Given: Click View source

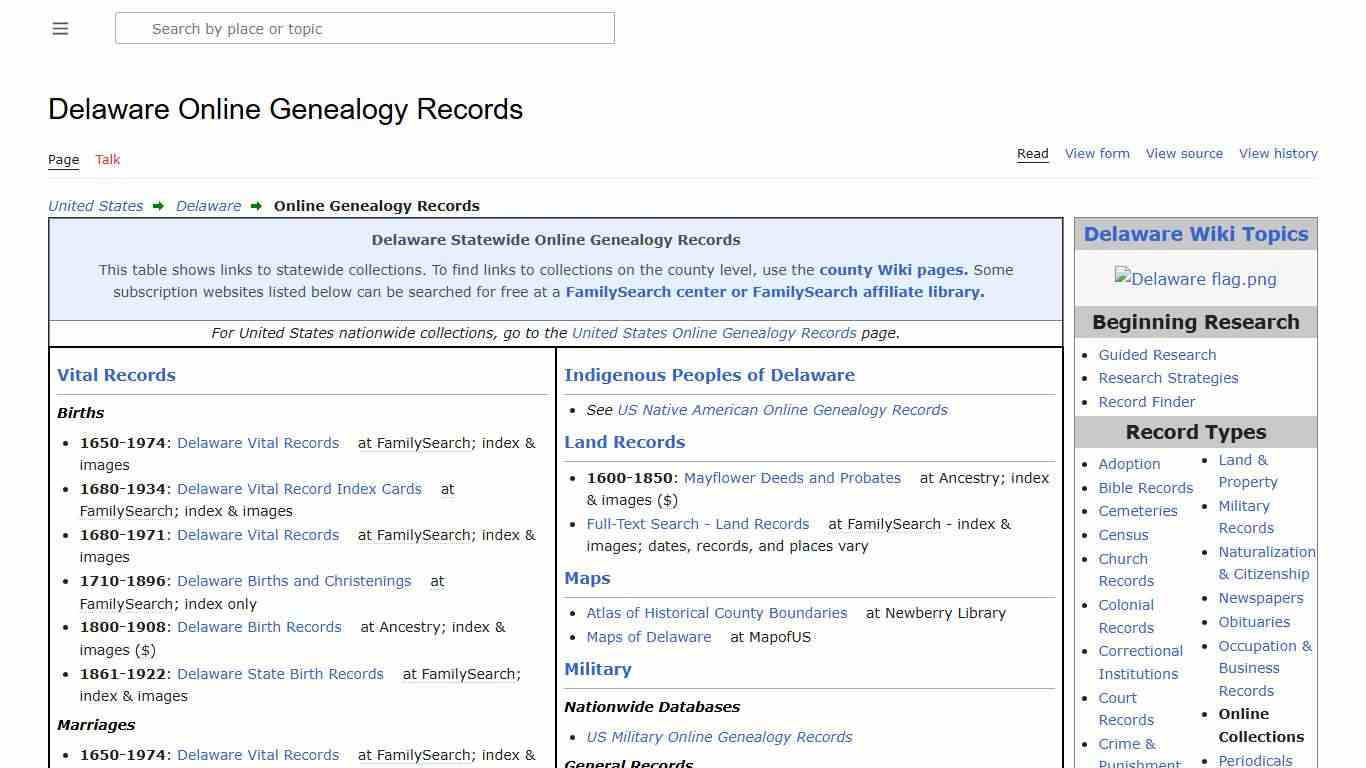Looking at the screenshot, I should point(1184,153).
